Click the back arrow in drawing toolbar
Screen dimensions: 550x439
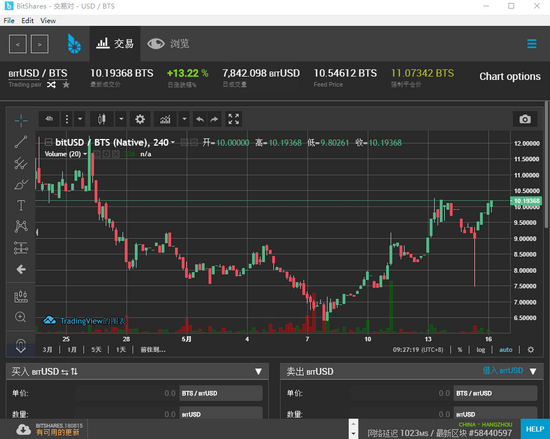(x=21, y=269)
